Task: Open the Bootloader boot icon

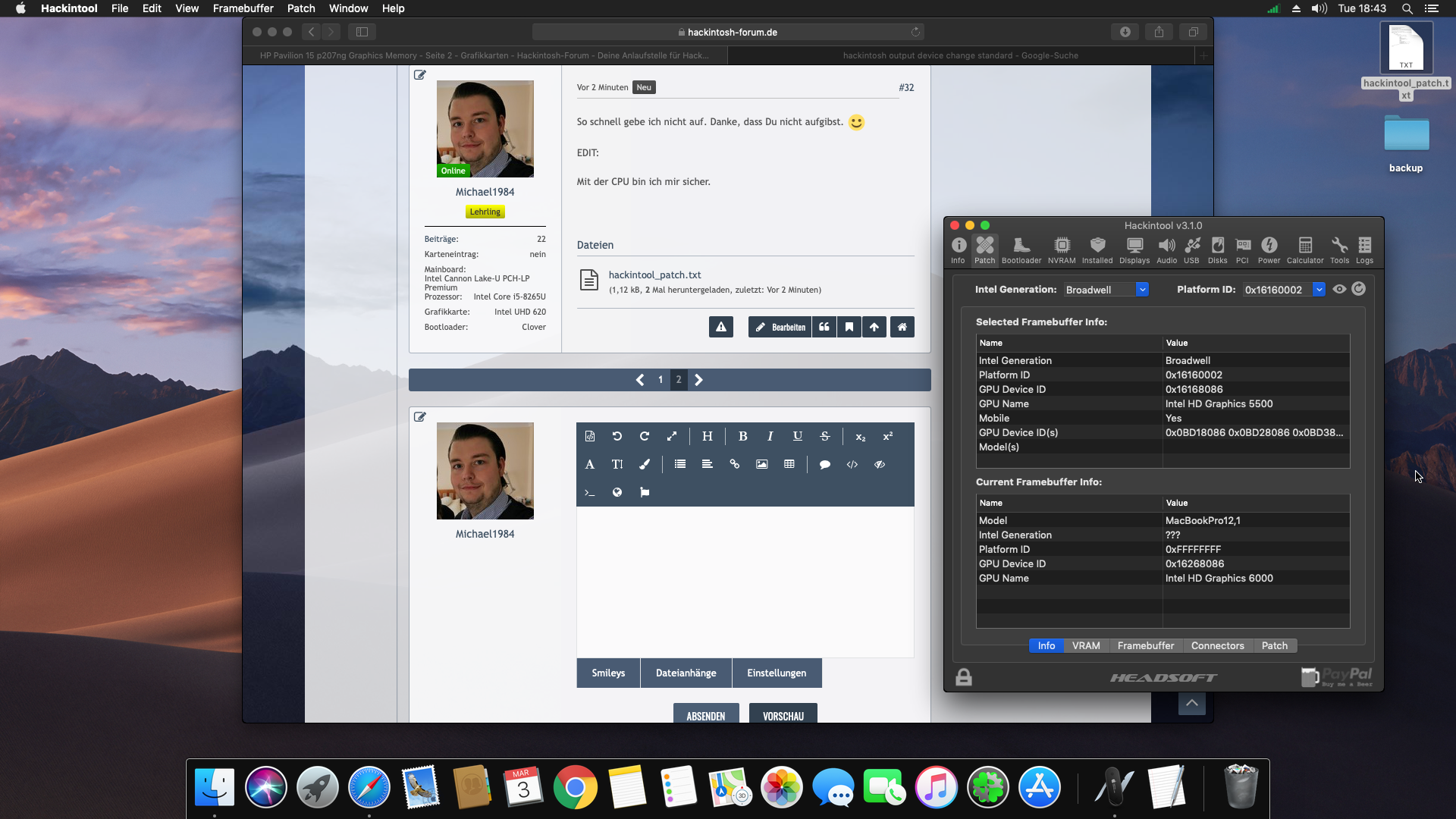Action: (1021, 249)
